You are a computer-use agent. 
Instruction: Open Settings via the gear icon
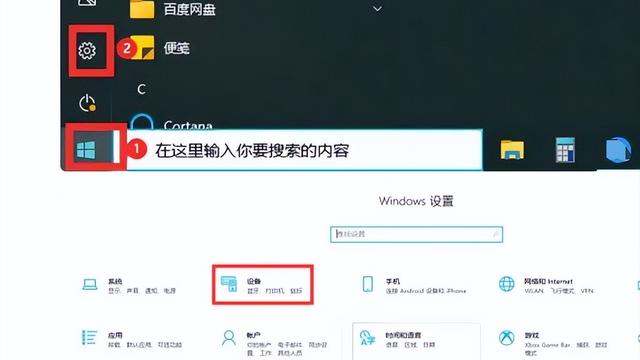pyautogui.click(x=87, y=51)
